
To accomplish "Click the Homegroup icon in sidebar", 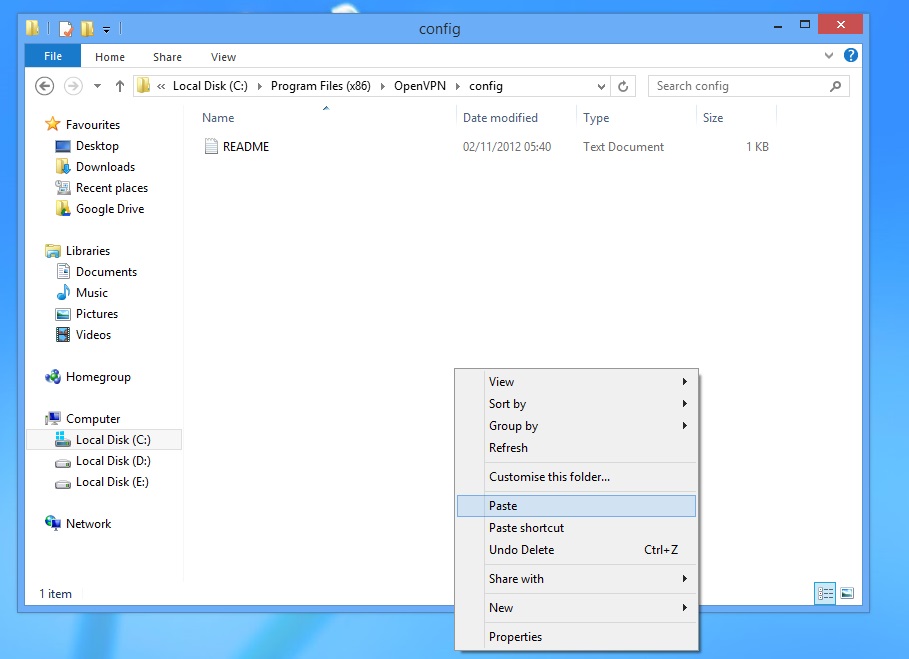I will (x=53, y=377).
